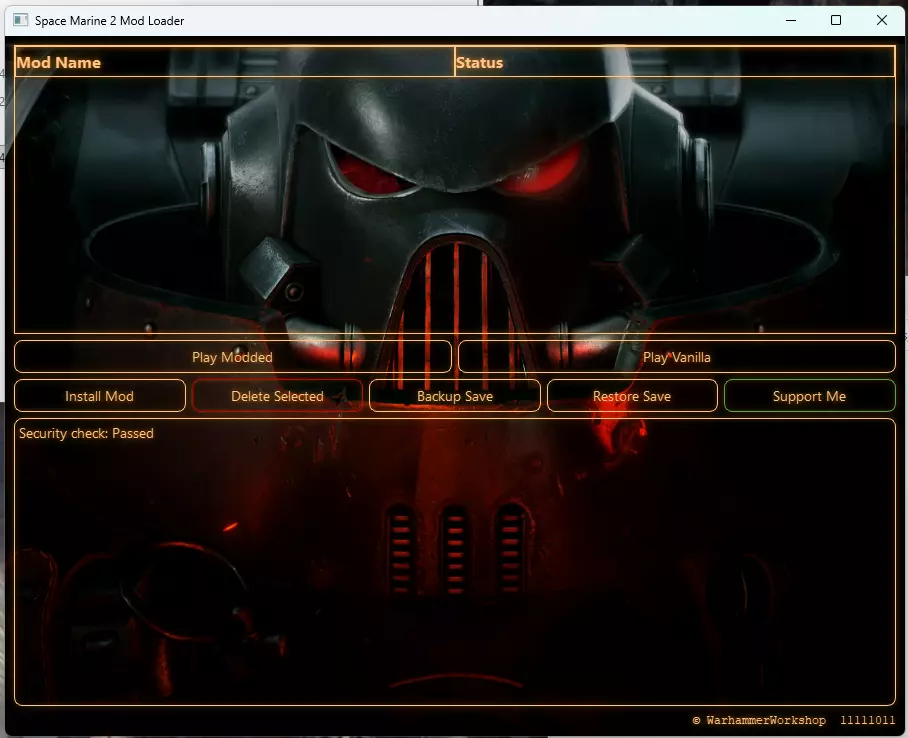Screen dimensions: 908x738
Task: Maximize the Space Marine 2 Mod Loader window
Action: tap(836, 20)
